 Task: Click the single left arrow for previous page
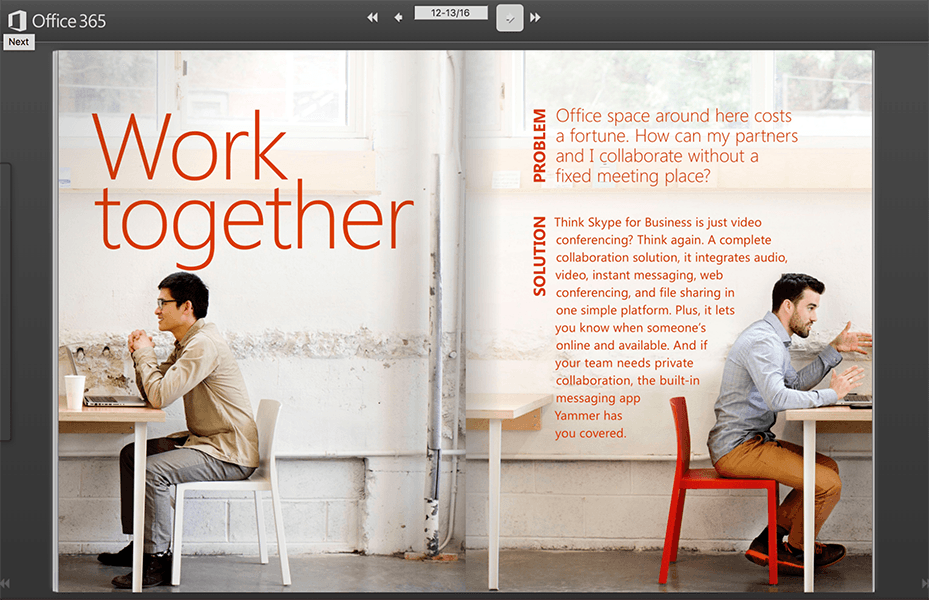(x=398, y=17)
